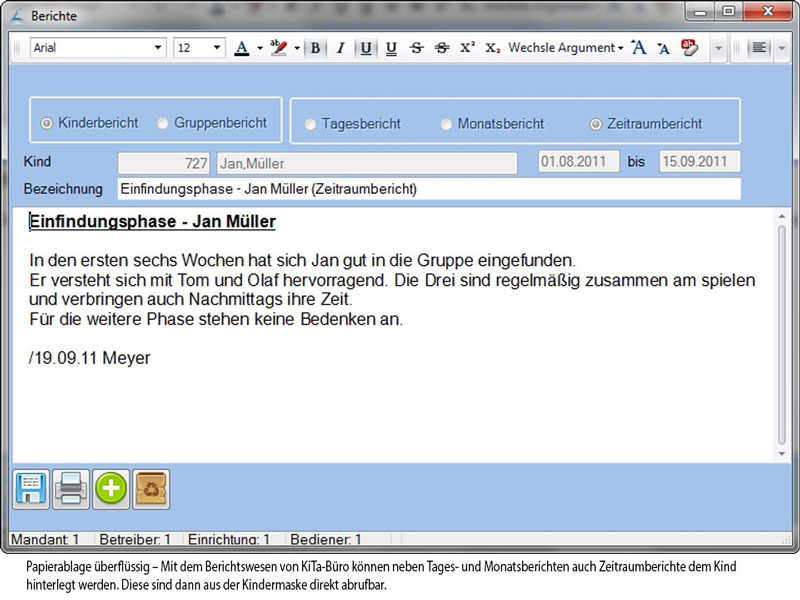Delete report using the recycle bin icon
800x600 pixels.
151,488
